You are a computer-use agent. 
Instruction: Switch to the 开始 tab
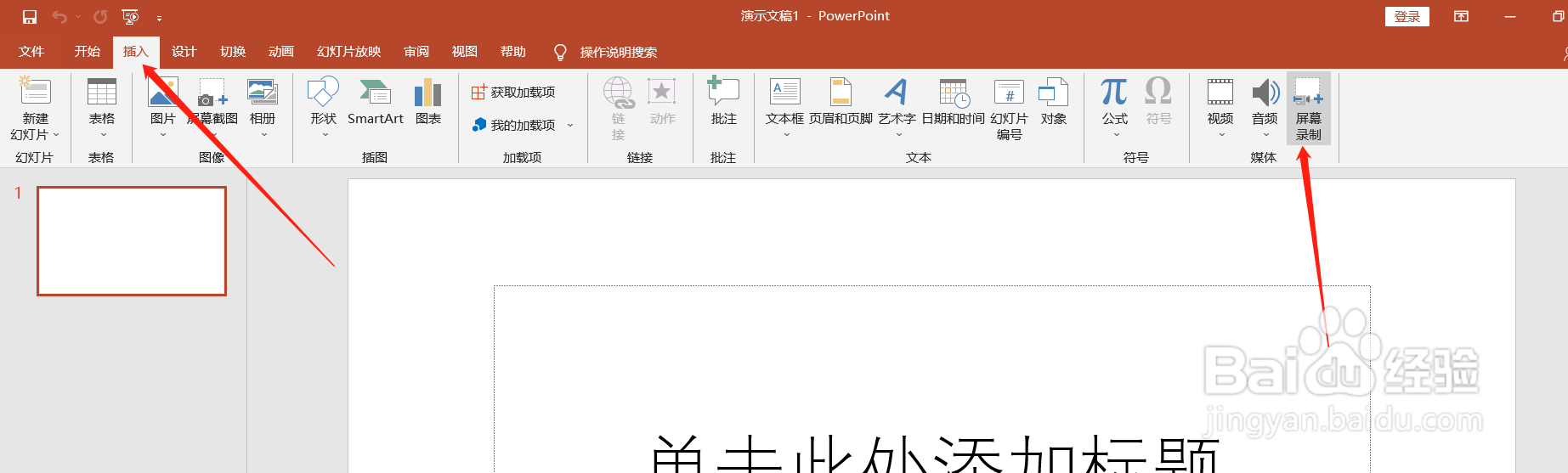(x=88, y=52)
